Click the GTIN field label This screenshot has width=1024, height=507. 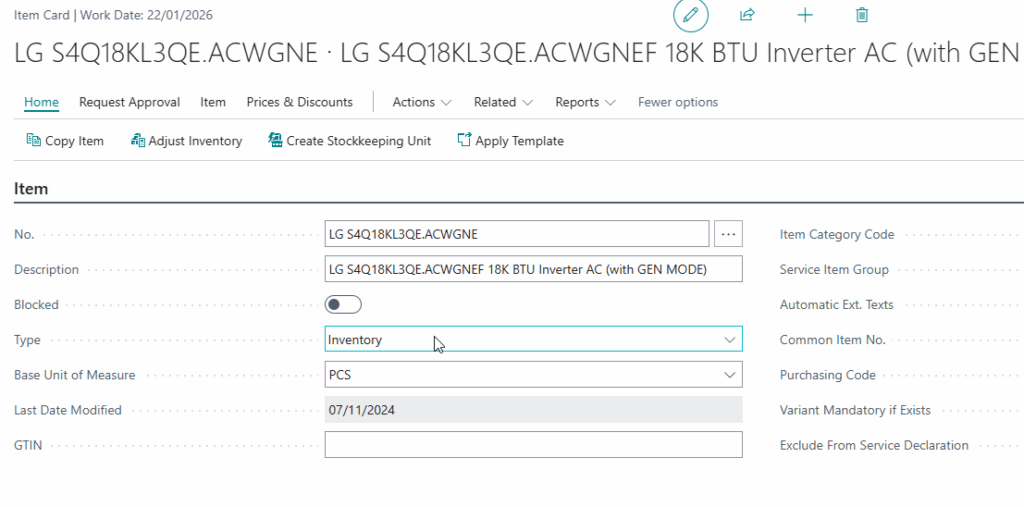click(x=28, y=445)
